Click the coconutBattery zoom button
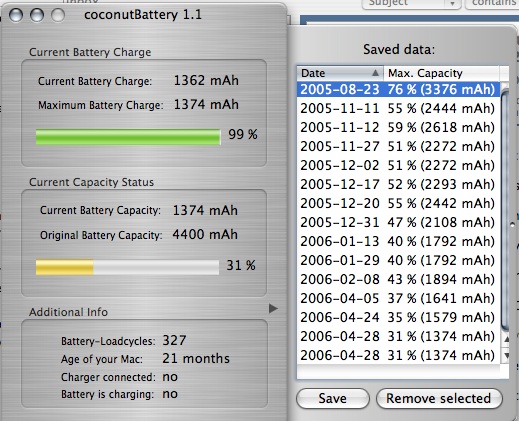Image resolution: width=519 pixels, height=421 pixels. click(x=58, y=15)
